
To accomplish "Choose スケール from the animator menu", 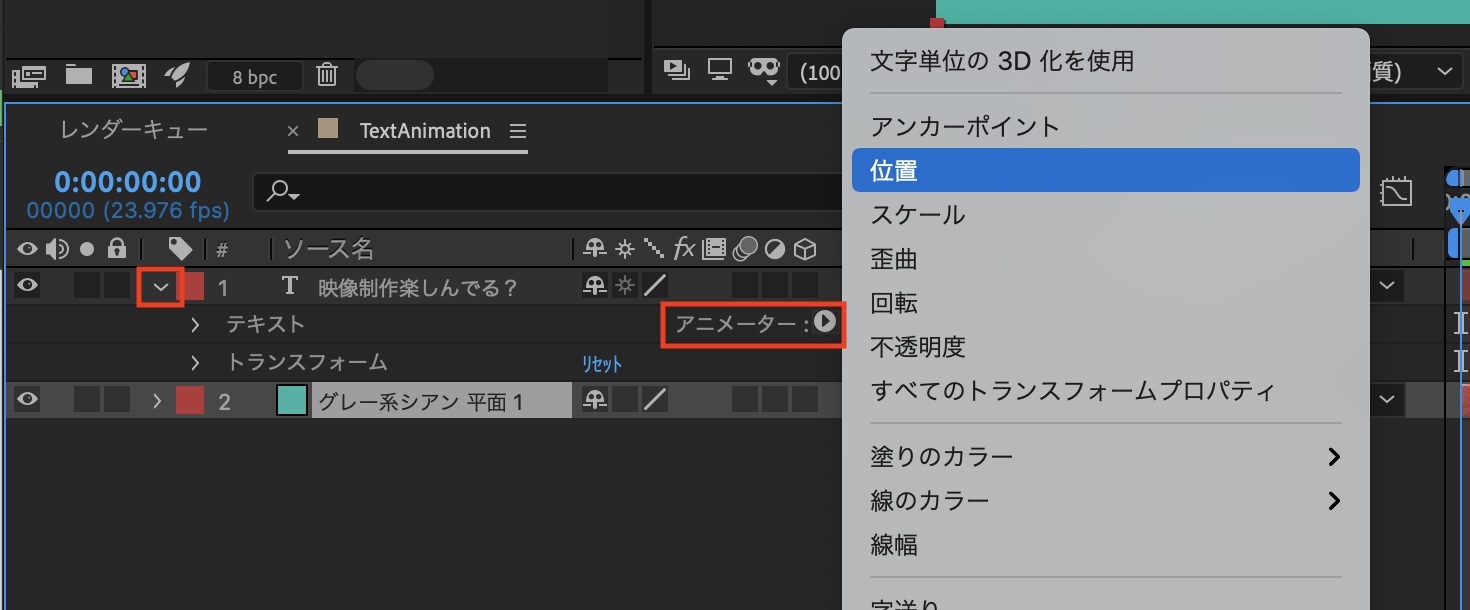I will coord(918,215).
